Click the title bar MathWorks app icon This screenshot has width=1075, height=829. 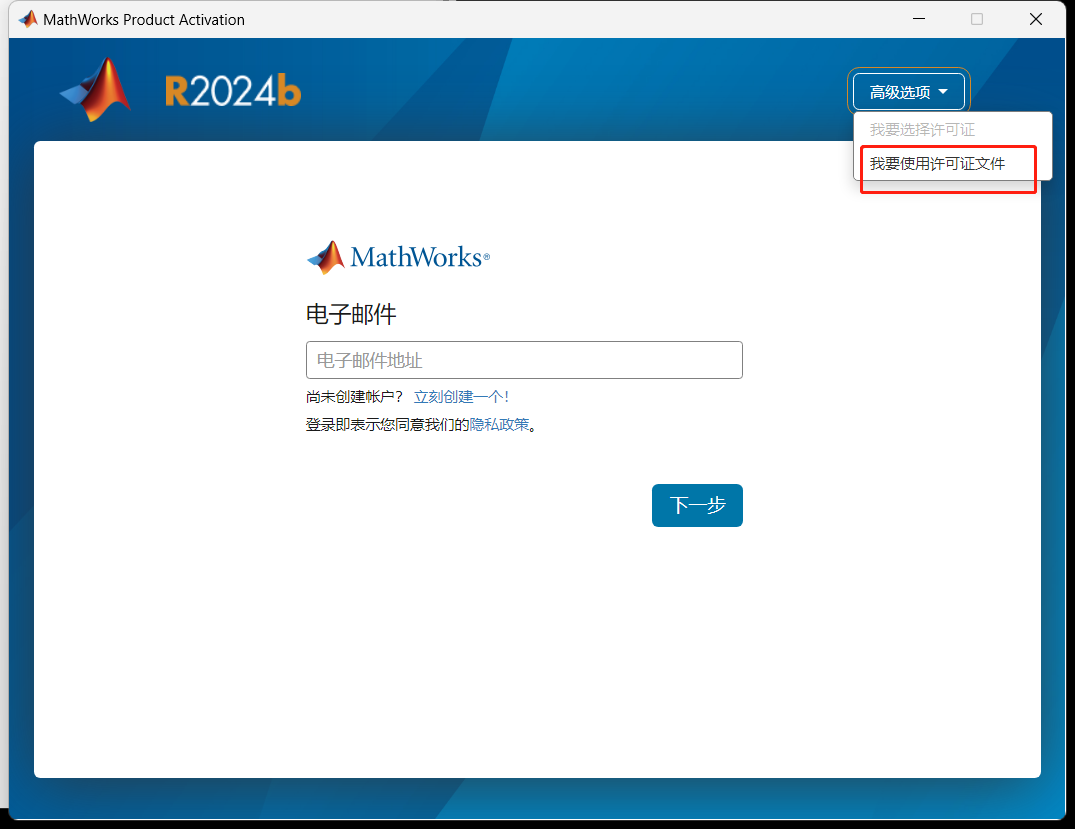[x=28, y=19]
